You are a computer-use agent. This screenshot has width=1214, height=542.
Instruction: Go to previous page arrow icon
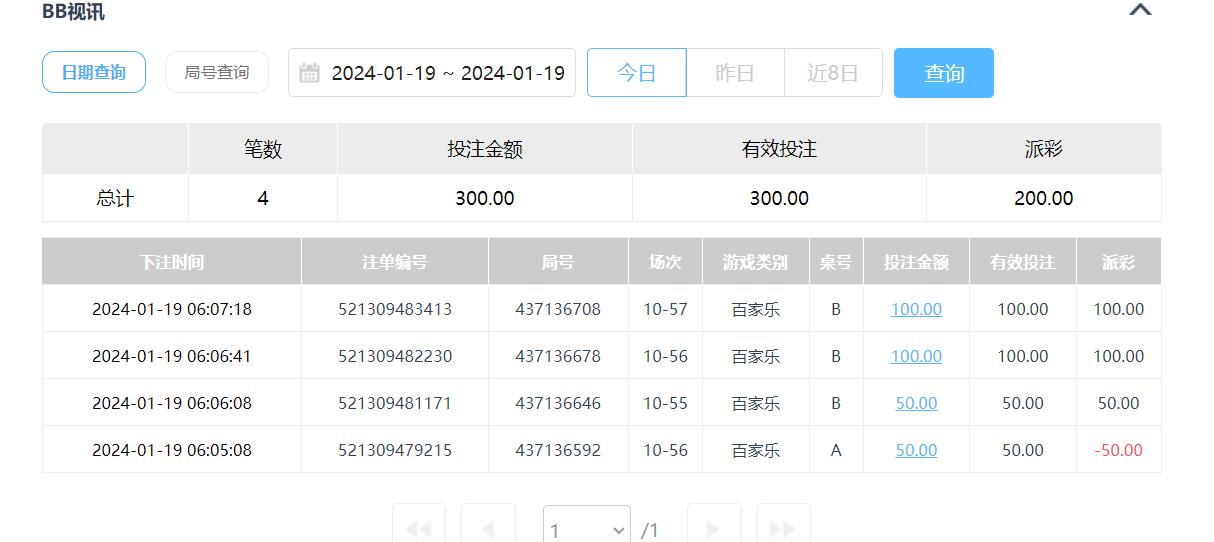pyautogui.click(x=488, y=528)
